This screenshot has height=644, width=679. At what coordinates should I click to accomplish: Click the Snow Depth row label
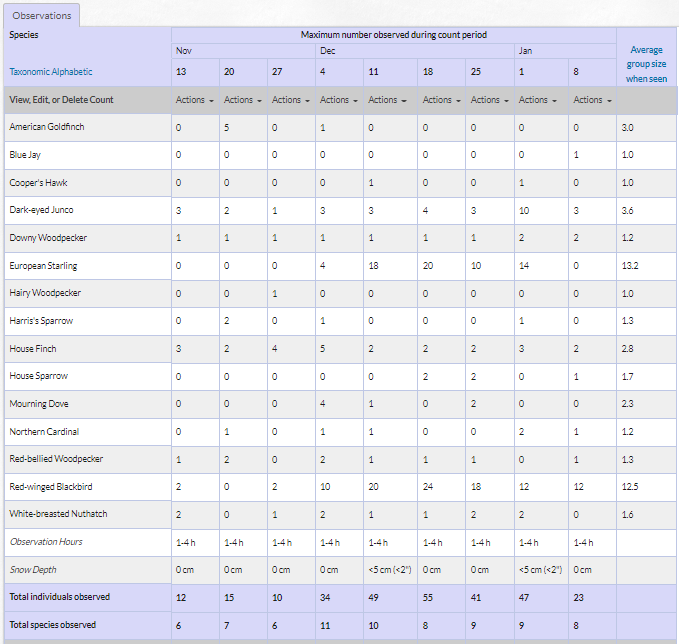coord(33,570)
